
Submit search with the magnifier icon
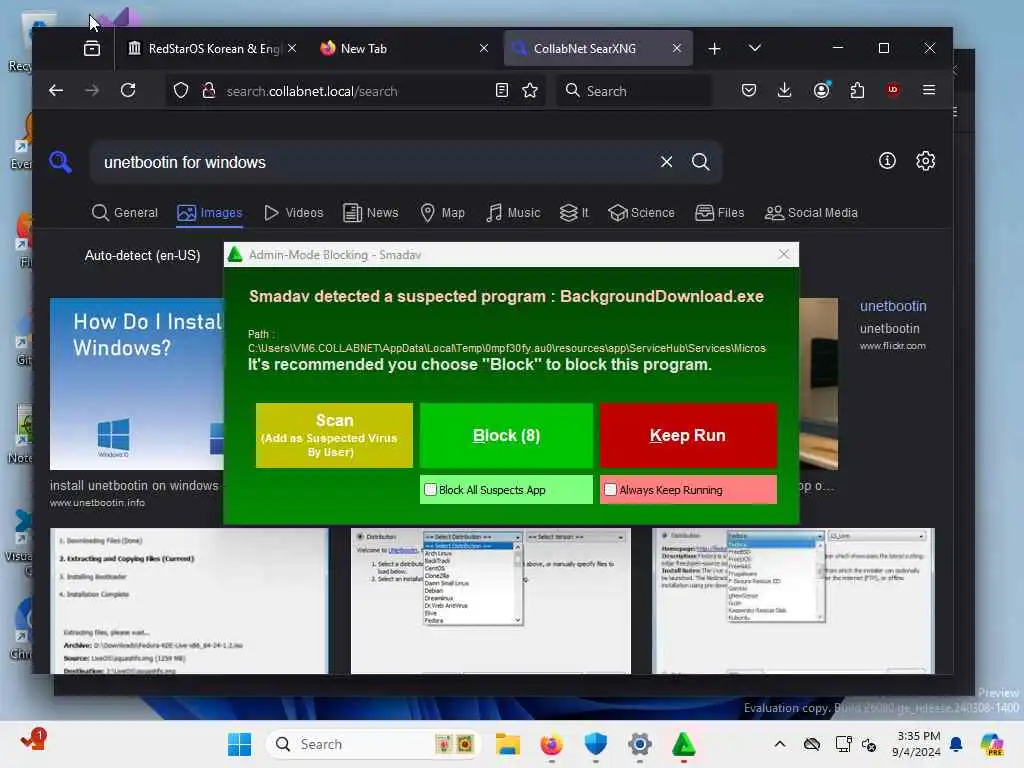click(x=701, y=162)
